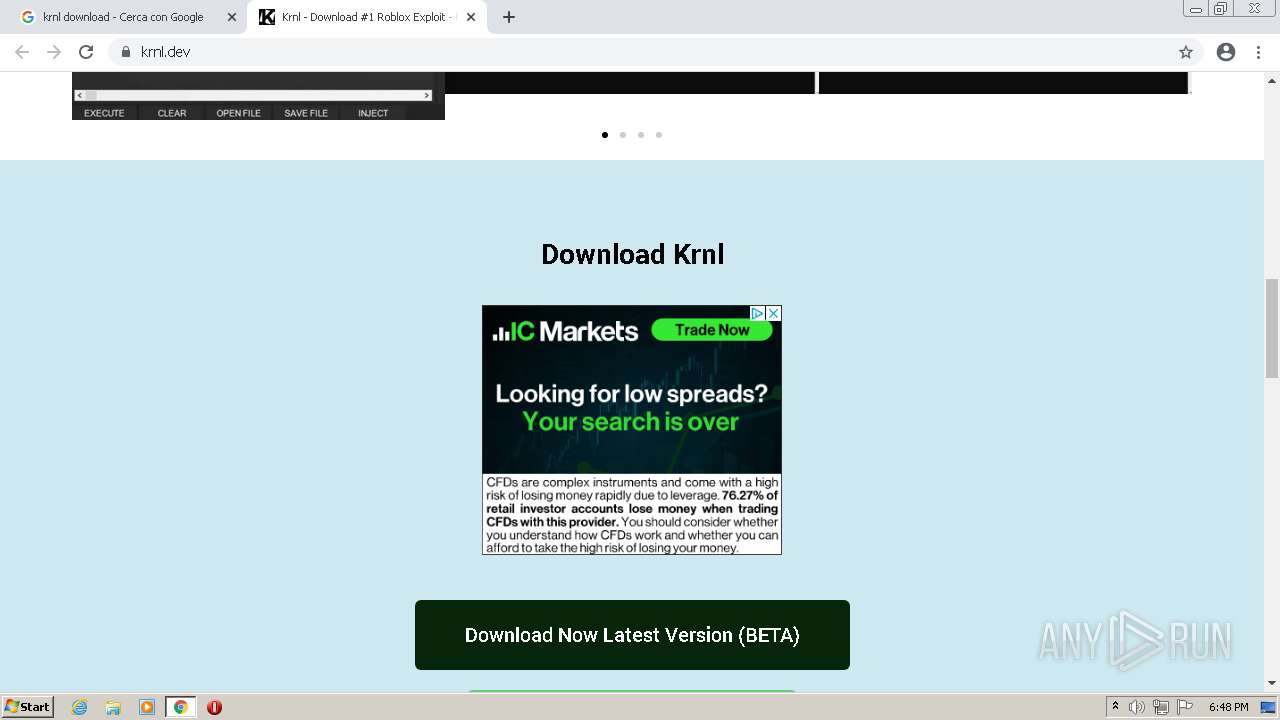
Task: Open Chrome three-dot menu
Action: point(1258,52)
